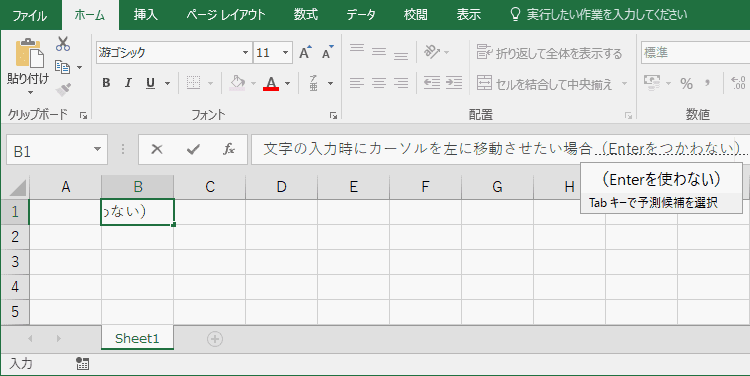
Task: Click セルを結合して中央揃え merge button
Action: pos(545,84)
